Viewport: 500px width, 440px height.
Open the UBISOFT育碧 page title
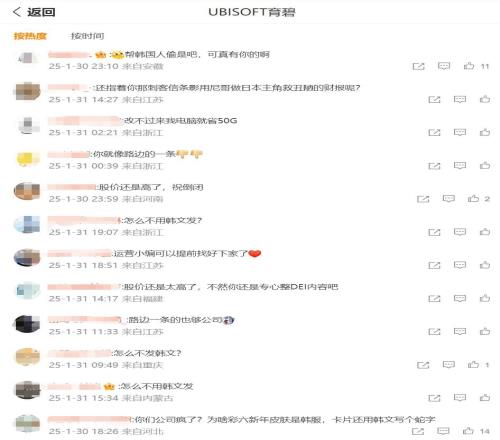(x=252, y=12)
